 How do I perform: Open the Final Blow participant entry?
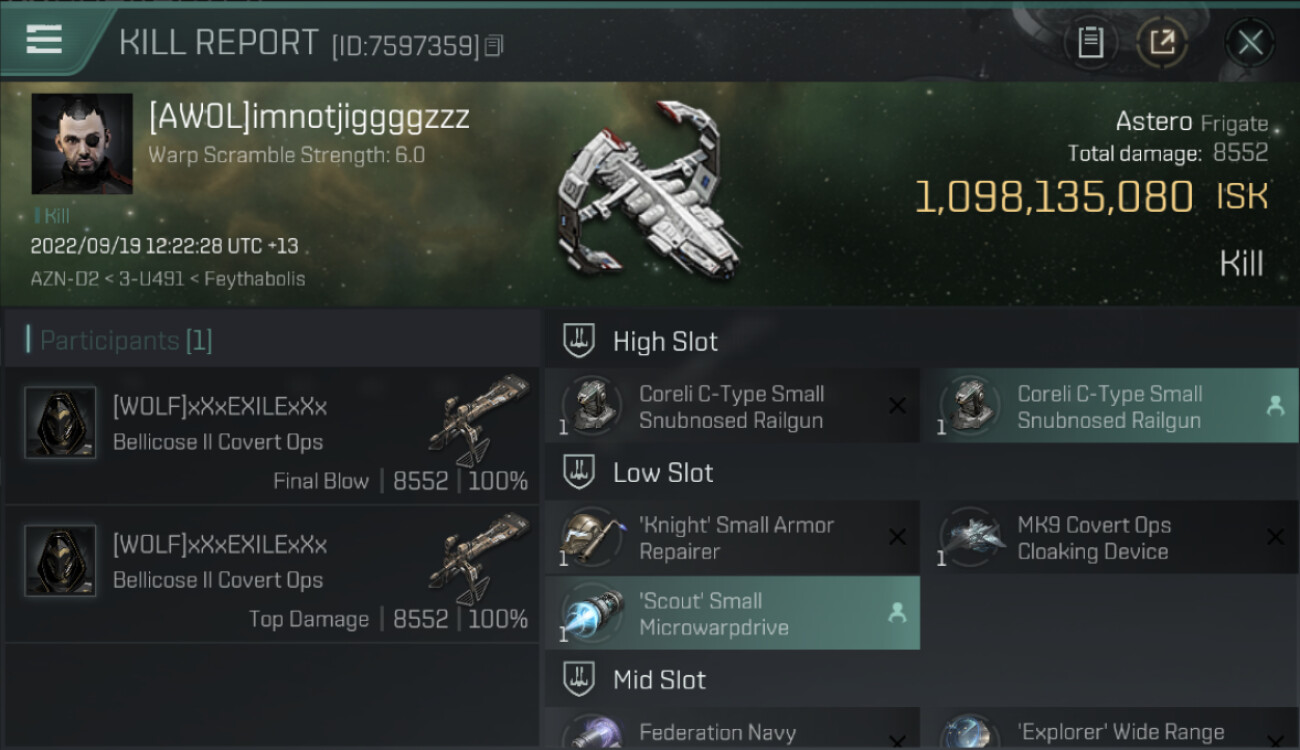(x=272, y=436)
